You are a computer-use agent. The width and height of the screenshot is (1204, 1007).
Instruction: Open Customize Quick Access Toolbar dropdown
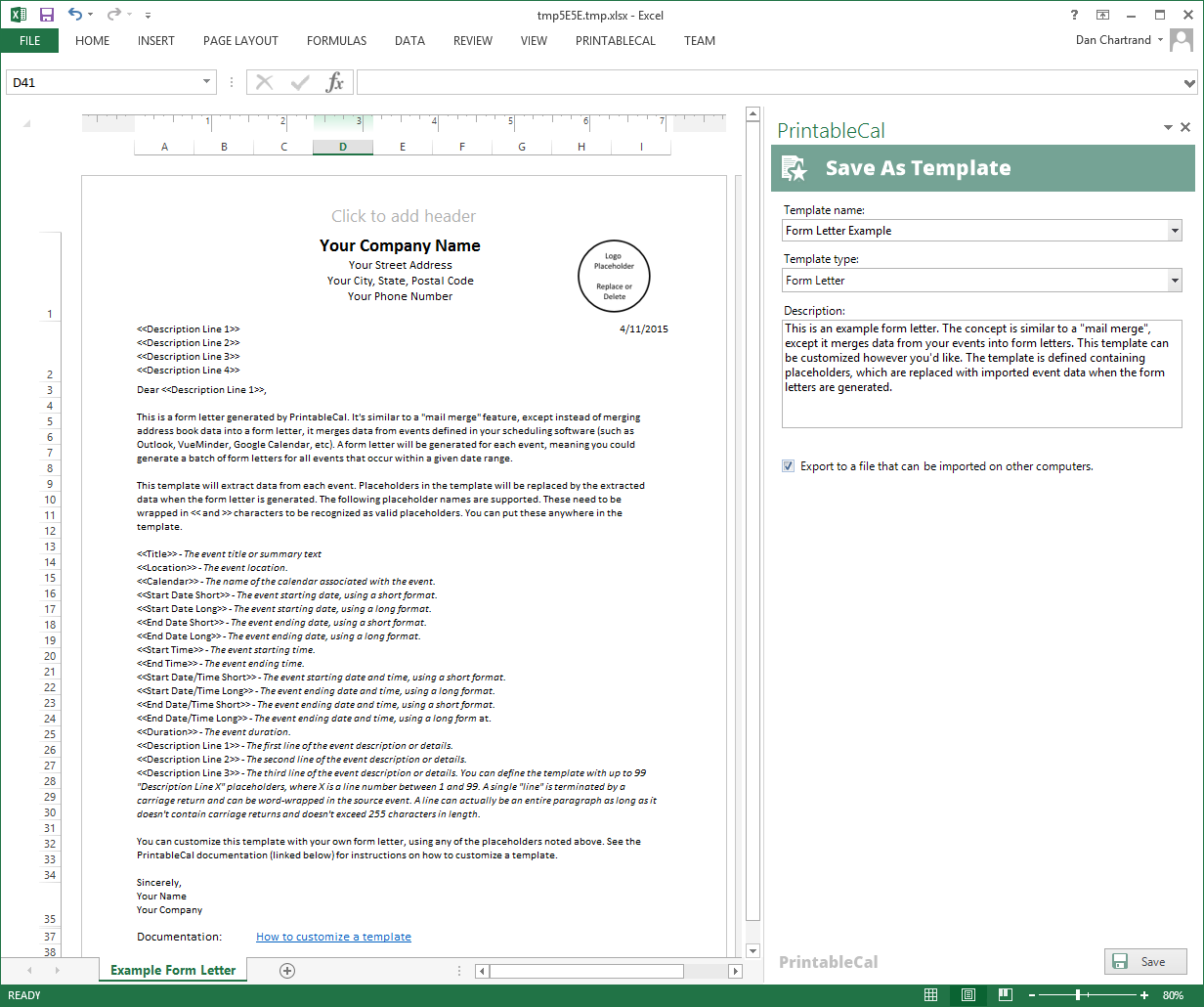pyautogui.click(x=148, y=15)
